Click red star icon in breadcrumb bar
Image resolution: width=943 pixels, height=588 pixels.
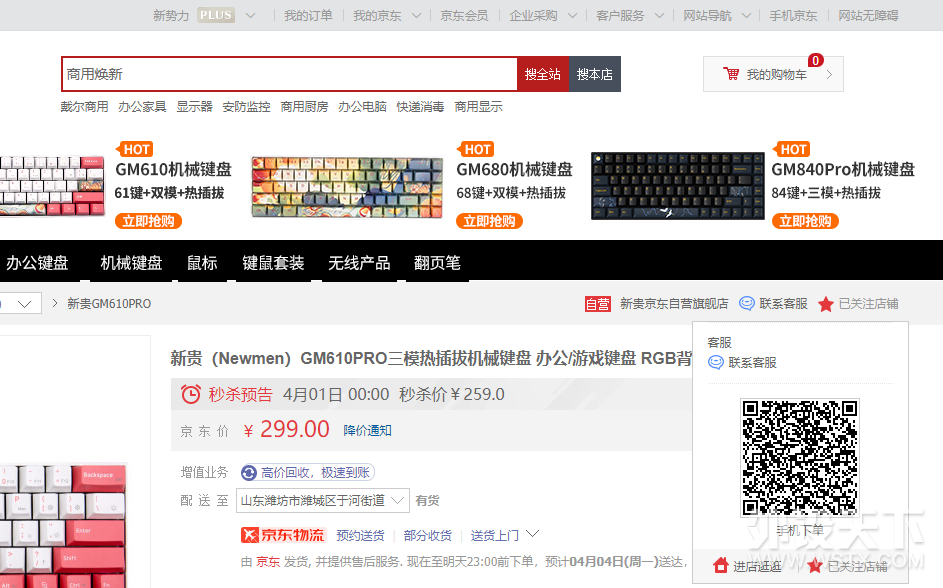(x=826, y=304)
